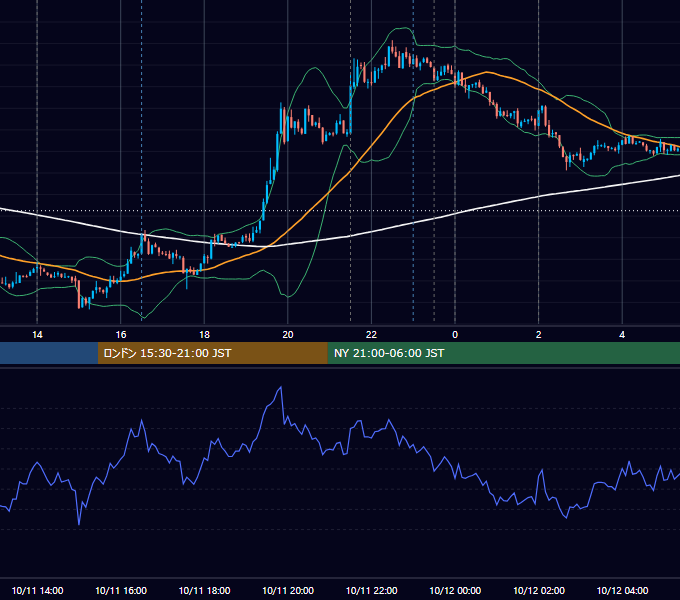The image size is (680, 600).
Task: Click the indicator line's highest peak near 20:00
Action: [281, 387]
